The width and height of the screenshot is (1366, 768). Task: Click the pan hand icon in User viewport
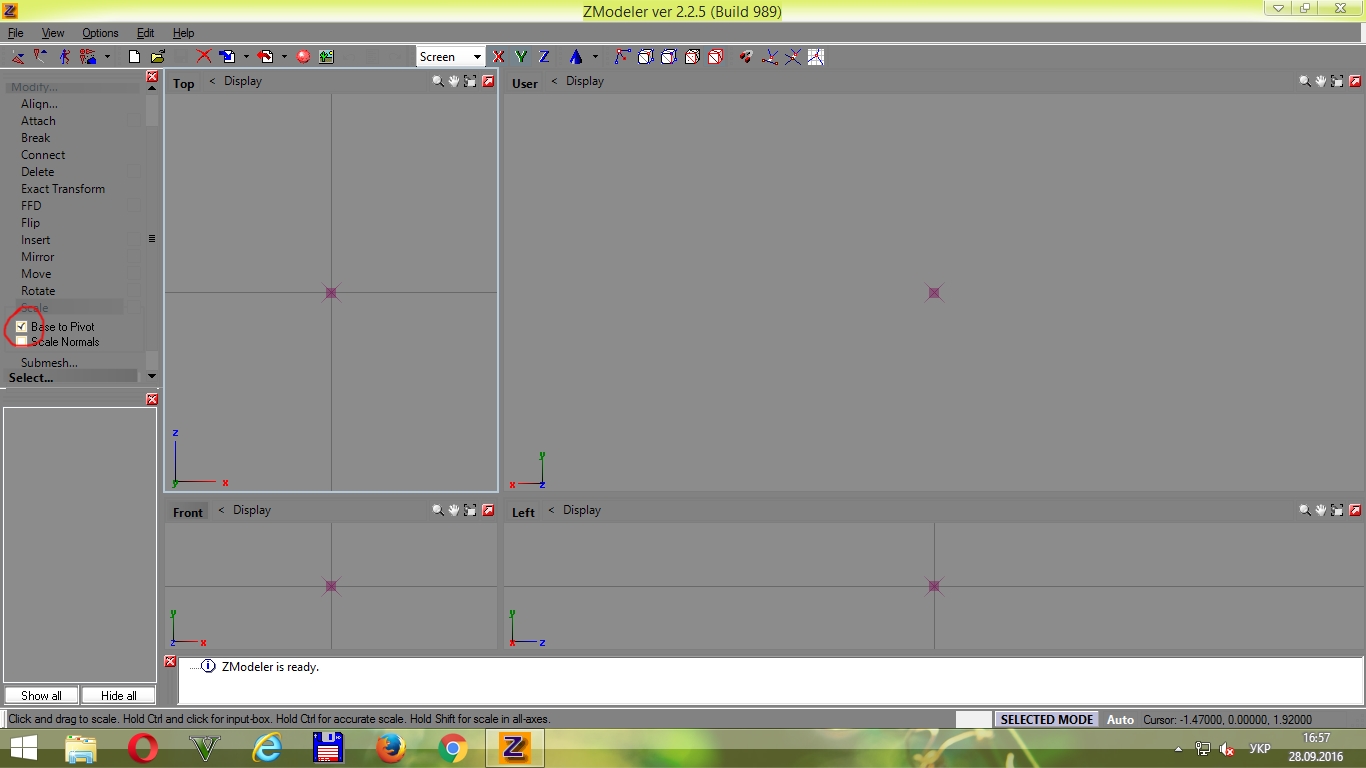pos(1321,81)
